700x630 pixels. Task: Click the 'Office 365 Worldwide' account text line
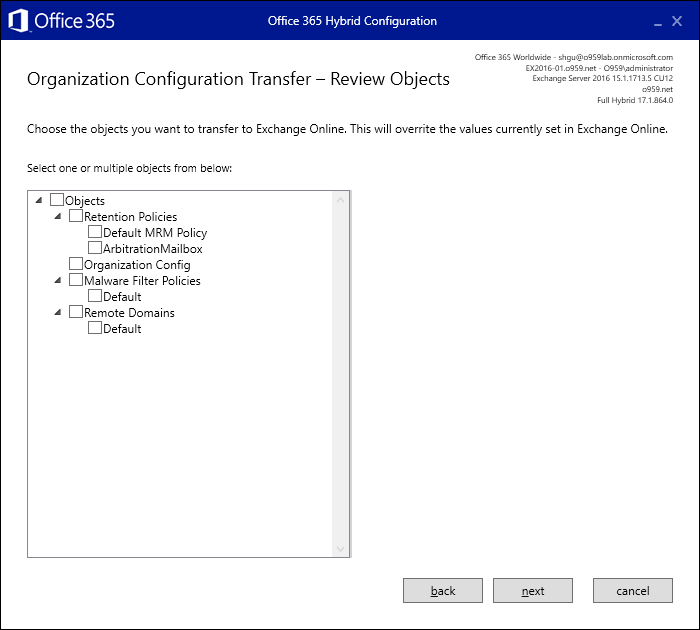(574, 57)
